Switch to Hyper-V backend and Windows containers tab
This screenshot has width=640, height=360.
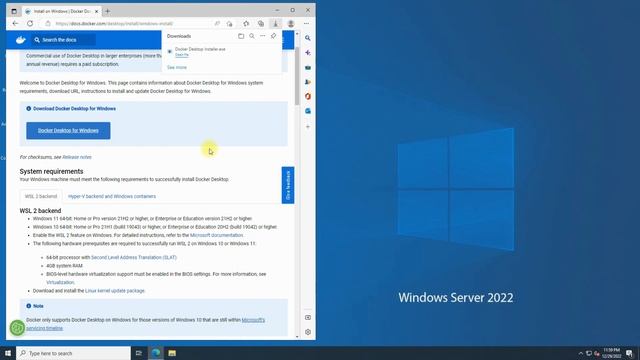112,196
